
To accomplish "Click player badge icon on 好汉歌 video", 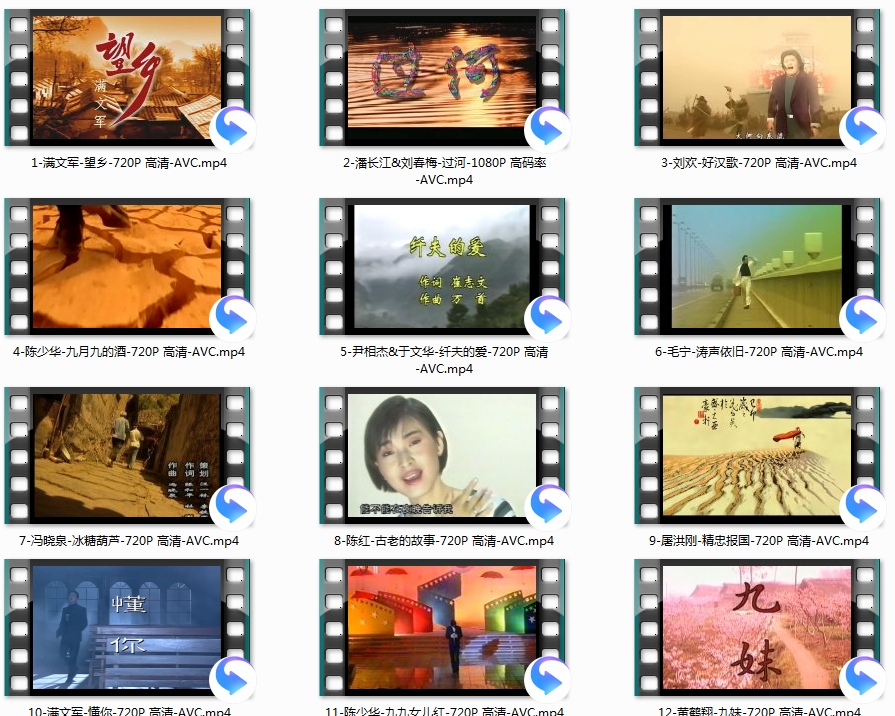I will point(862,128).
